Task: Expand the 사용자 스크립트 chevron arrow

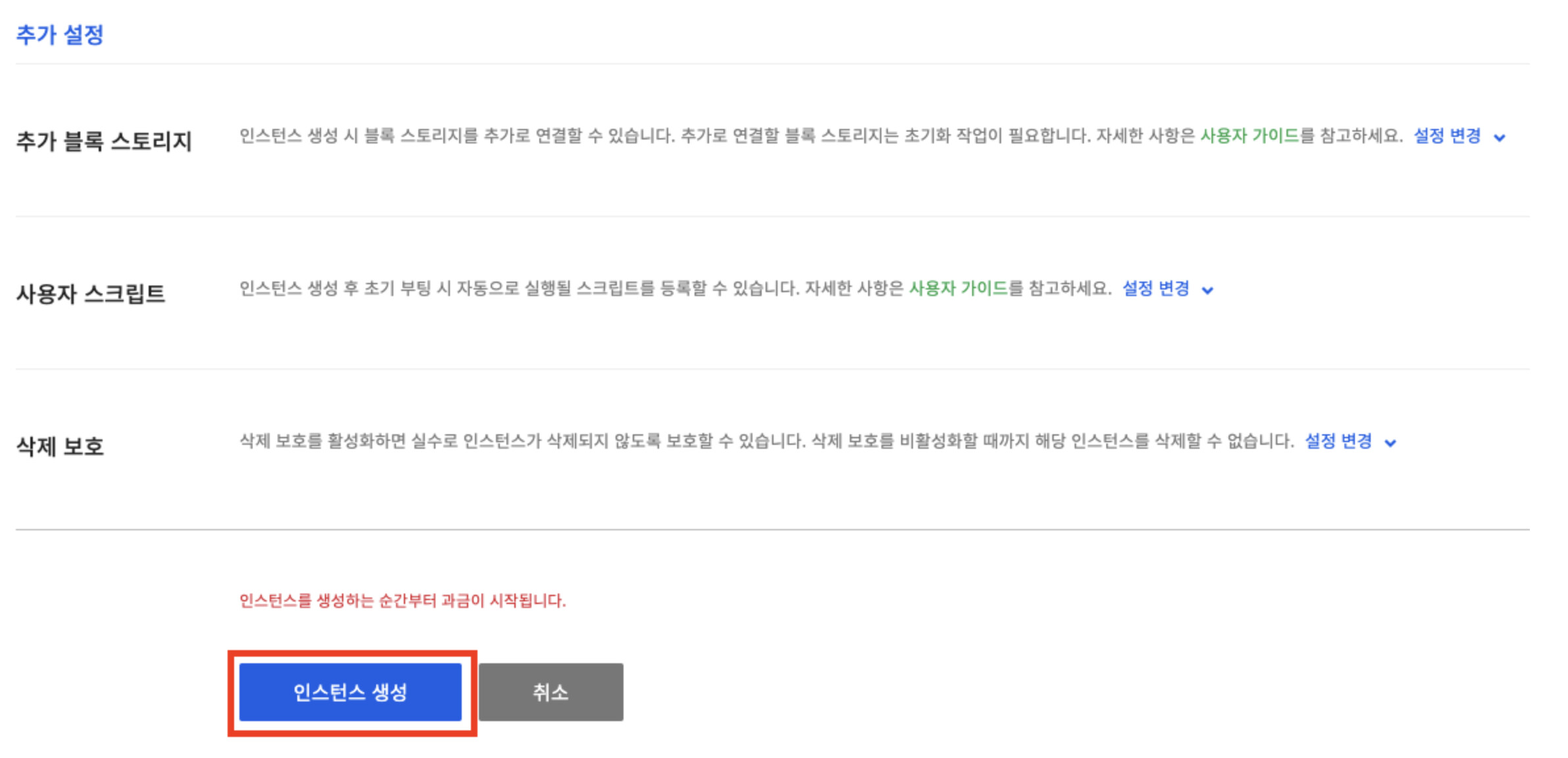Action: (x=1208, y=290)
